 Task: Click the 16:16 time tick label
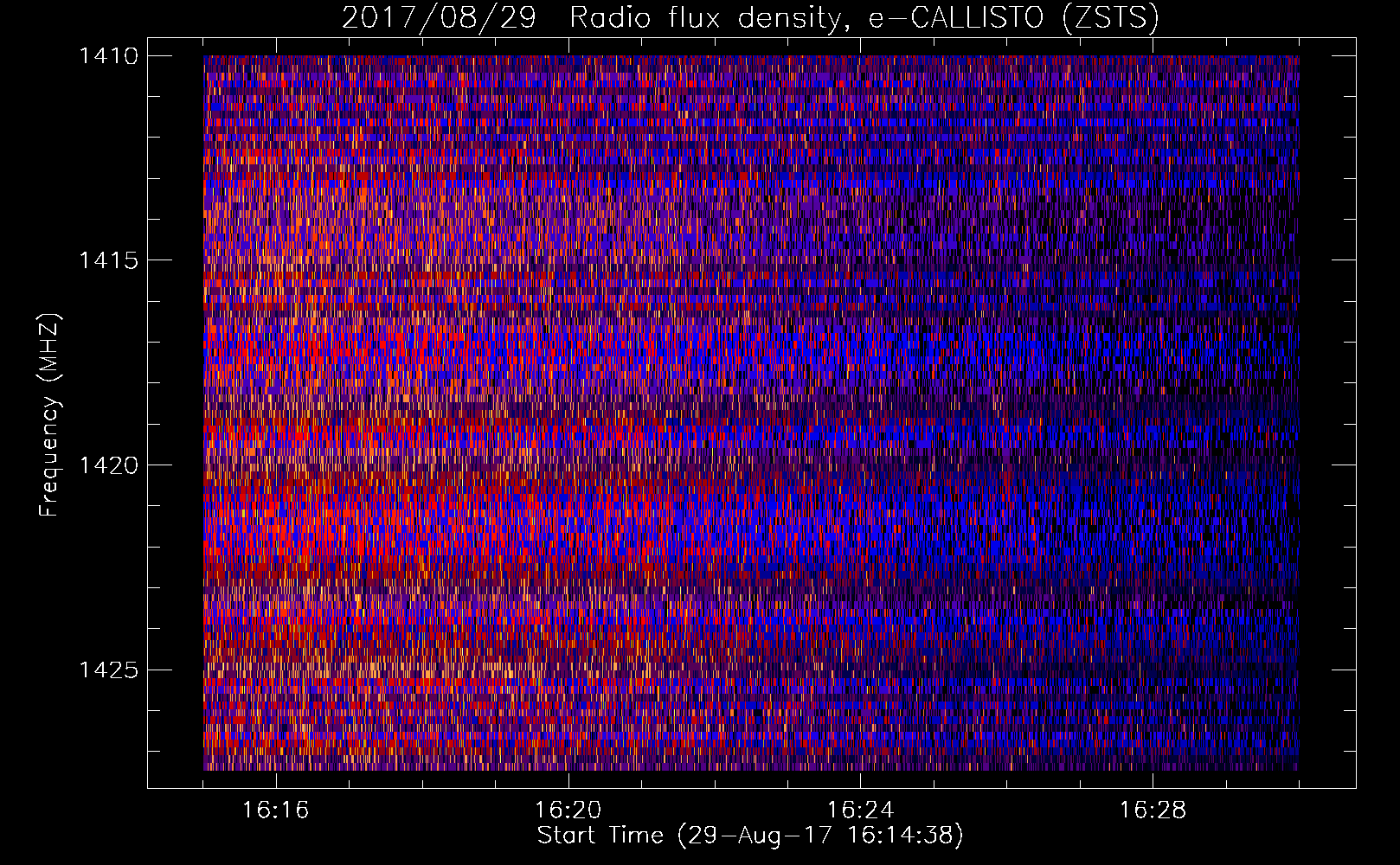pos(275,811)
